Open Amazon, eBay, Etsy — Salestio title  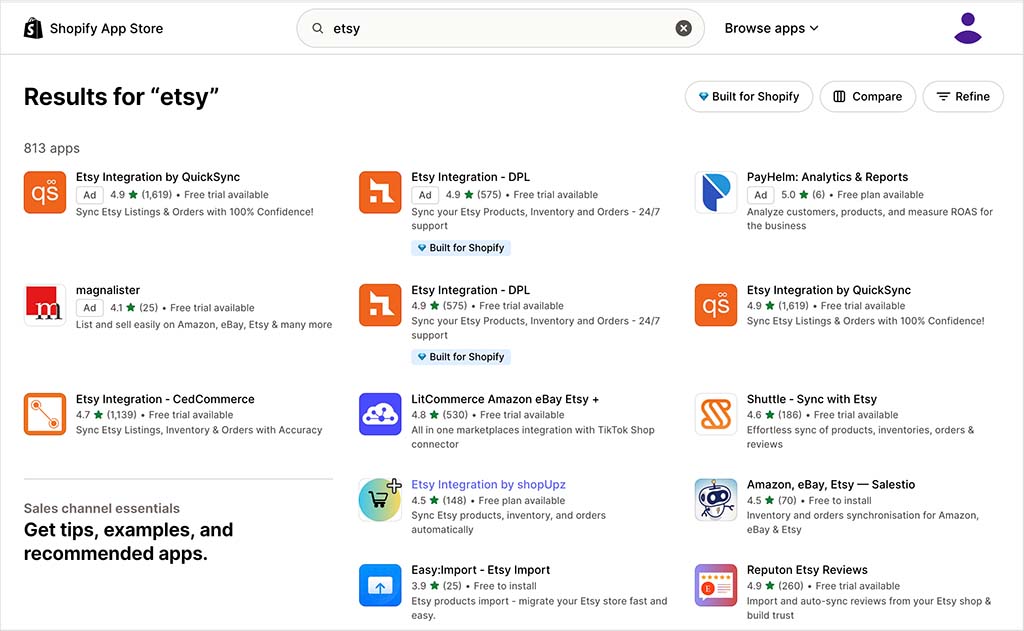(831, 485)
